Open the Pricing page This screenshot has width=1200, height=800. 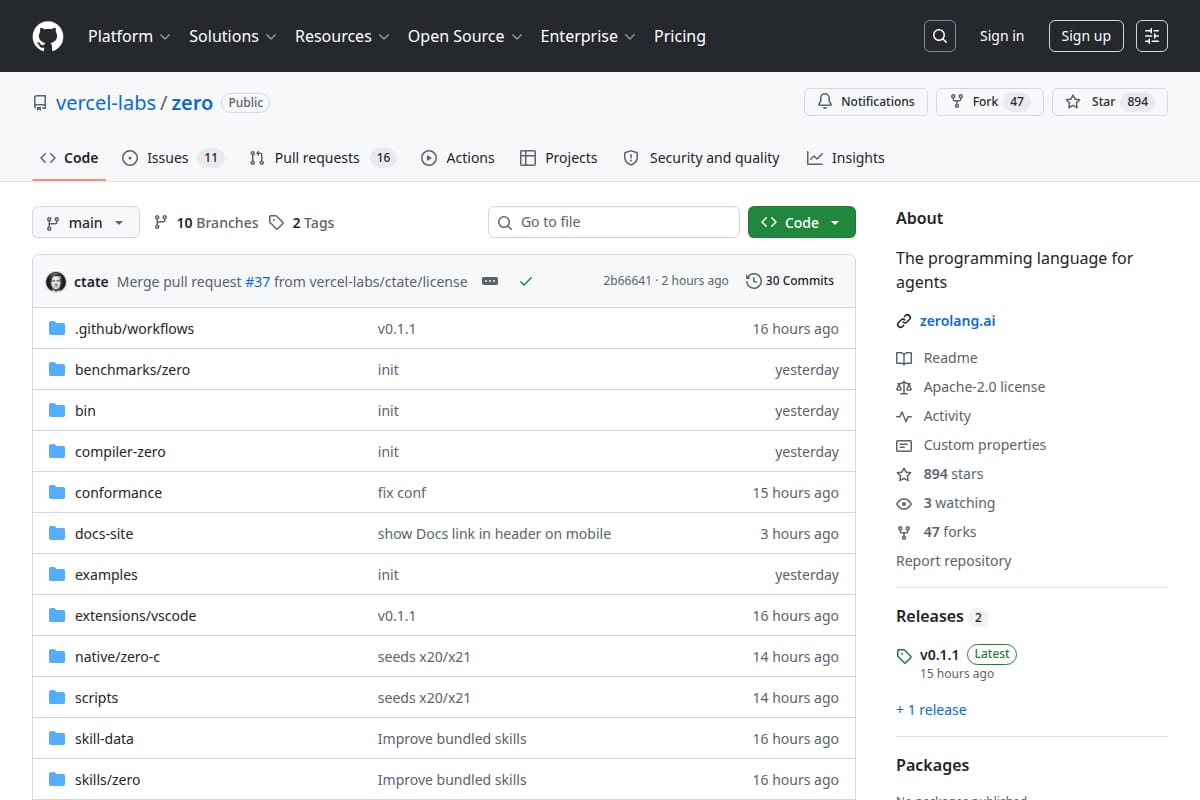(680, 36)
